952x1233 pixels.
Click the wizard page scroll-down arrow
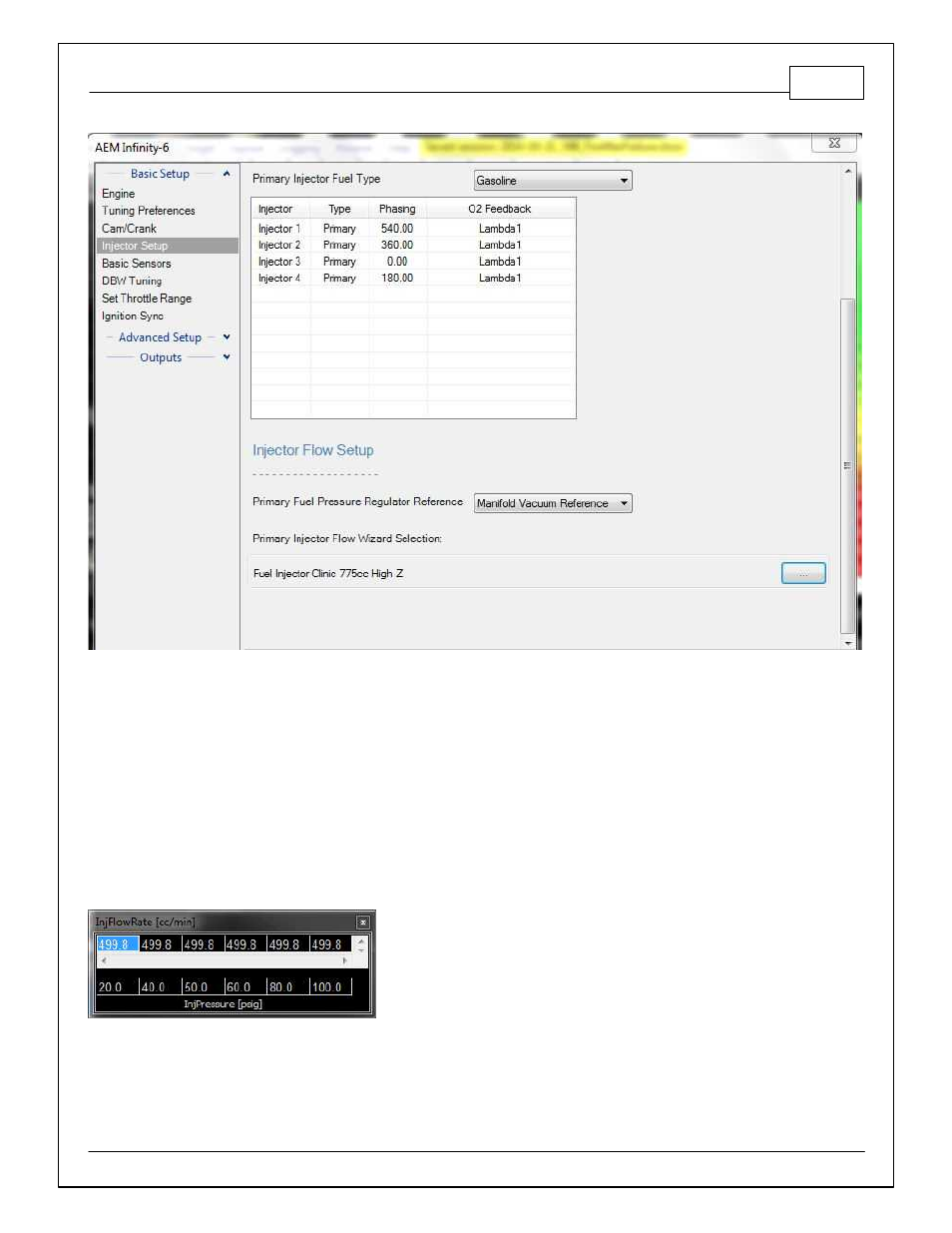pyautogui.click(x=848, y=642)
